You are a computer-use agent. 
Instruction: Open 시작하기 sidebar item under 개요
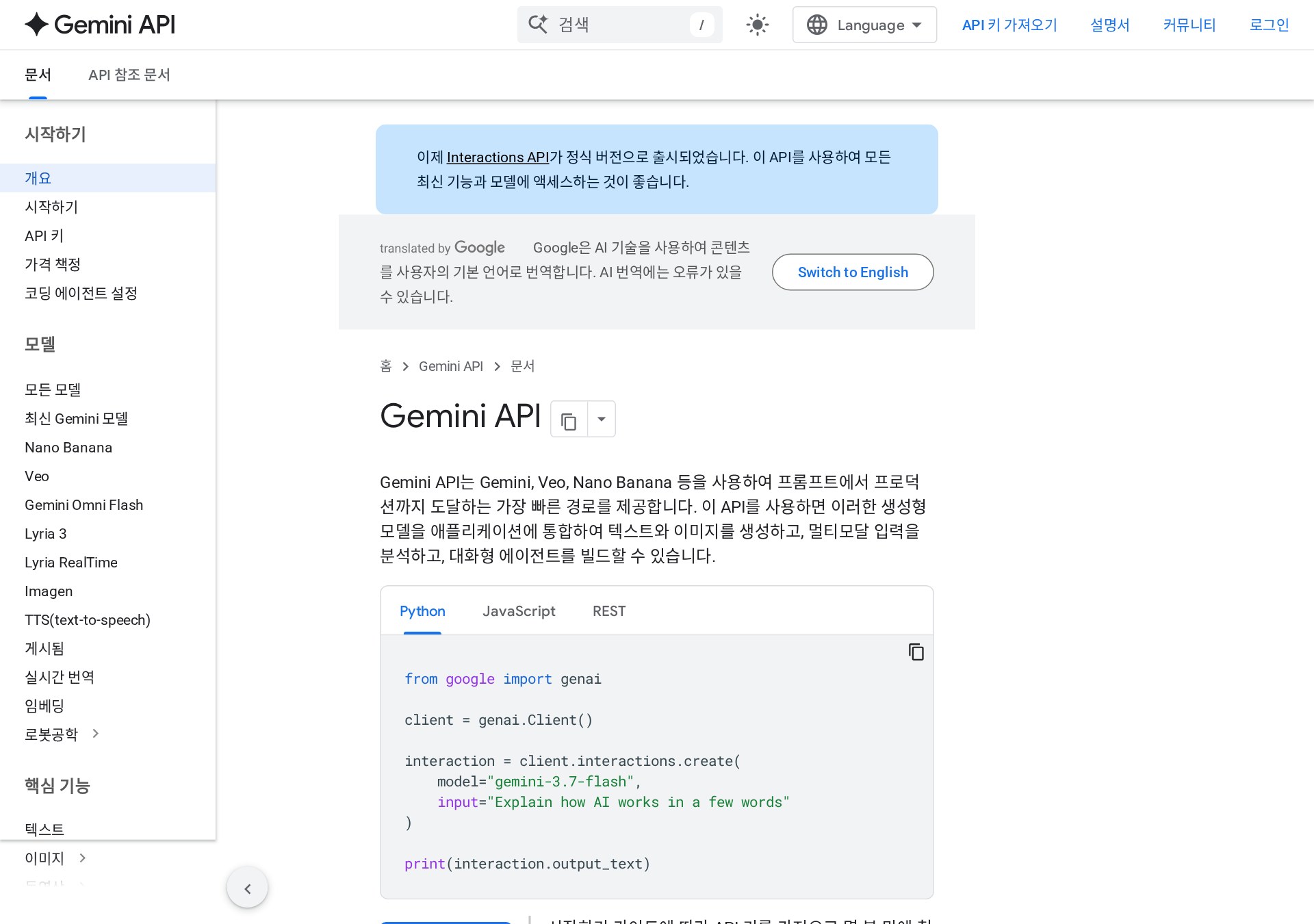[51, 207]
